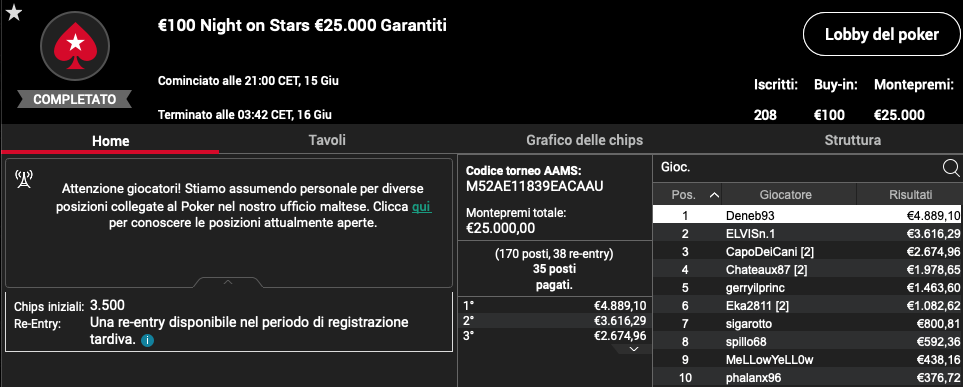The height and width of the screenshot is (387, 963).
Task: Click the Lobby del poker button
Action: point(881,35)
